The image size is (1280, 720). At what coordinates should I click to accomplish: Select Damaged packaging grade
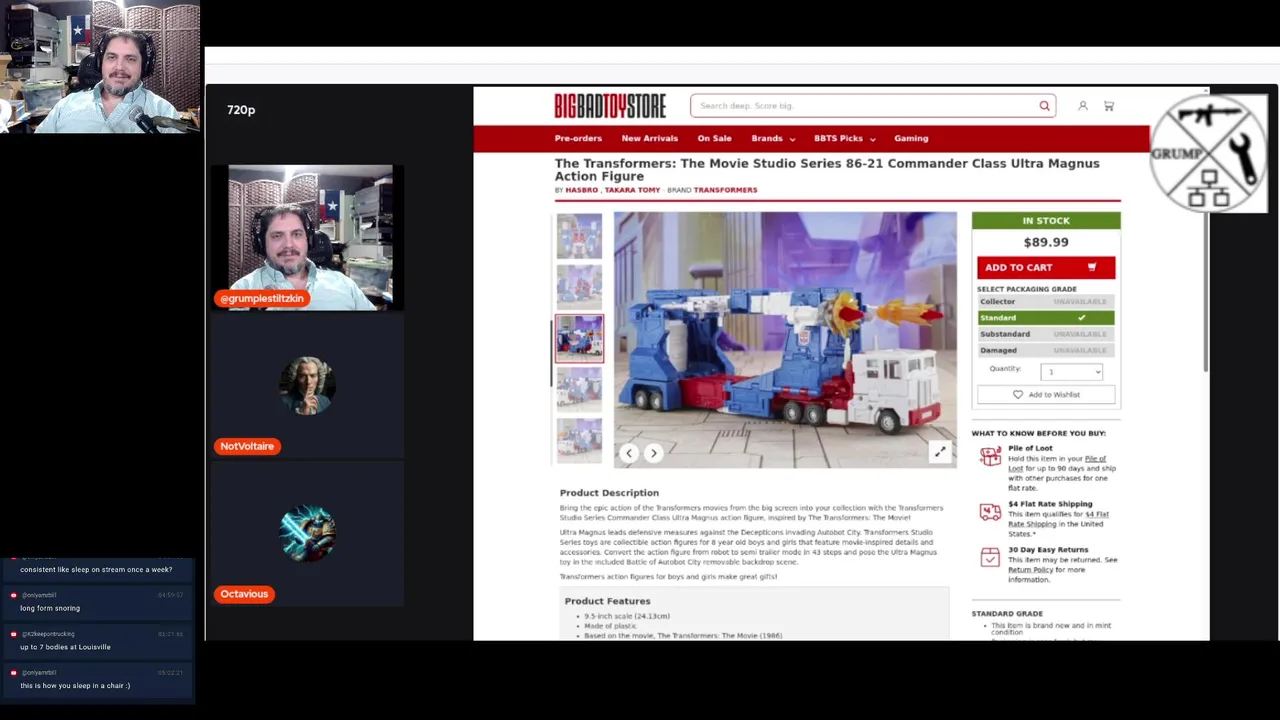(1046, 350)
